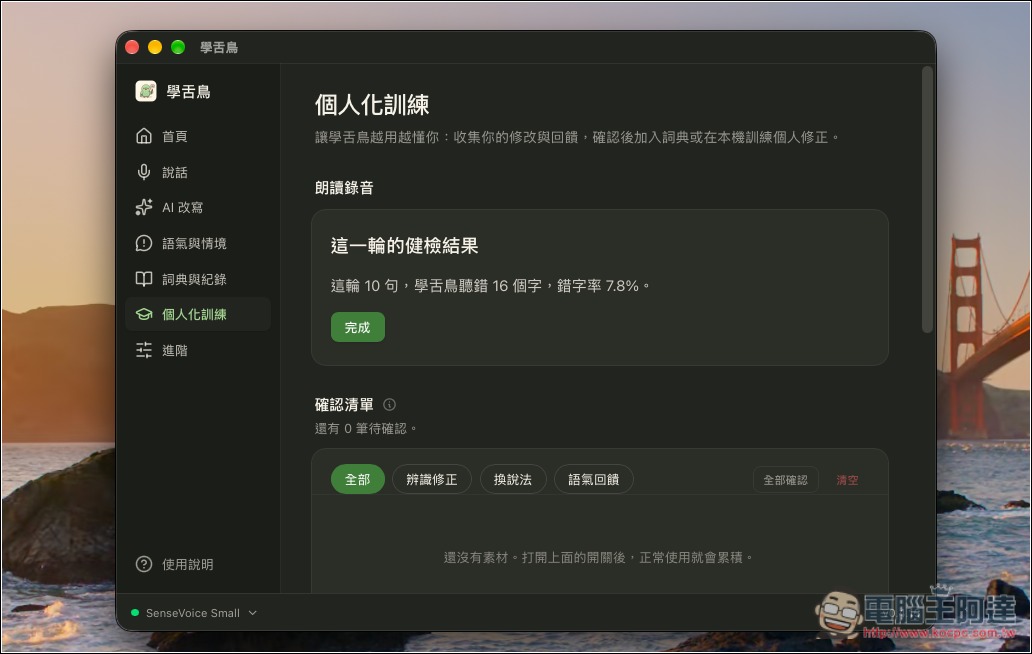This screenshot has width=1032, height=654.
Task: Click the 還沒有素材 empty-state message
Action: pyautogui.click(x=598, y=557)
